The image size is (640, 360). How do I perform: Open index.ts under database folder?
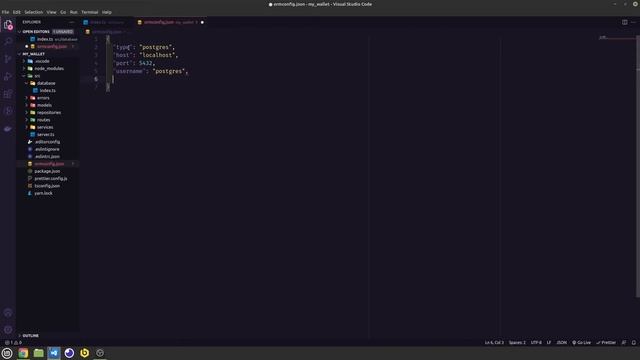tap(47, 91)
